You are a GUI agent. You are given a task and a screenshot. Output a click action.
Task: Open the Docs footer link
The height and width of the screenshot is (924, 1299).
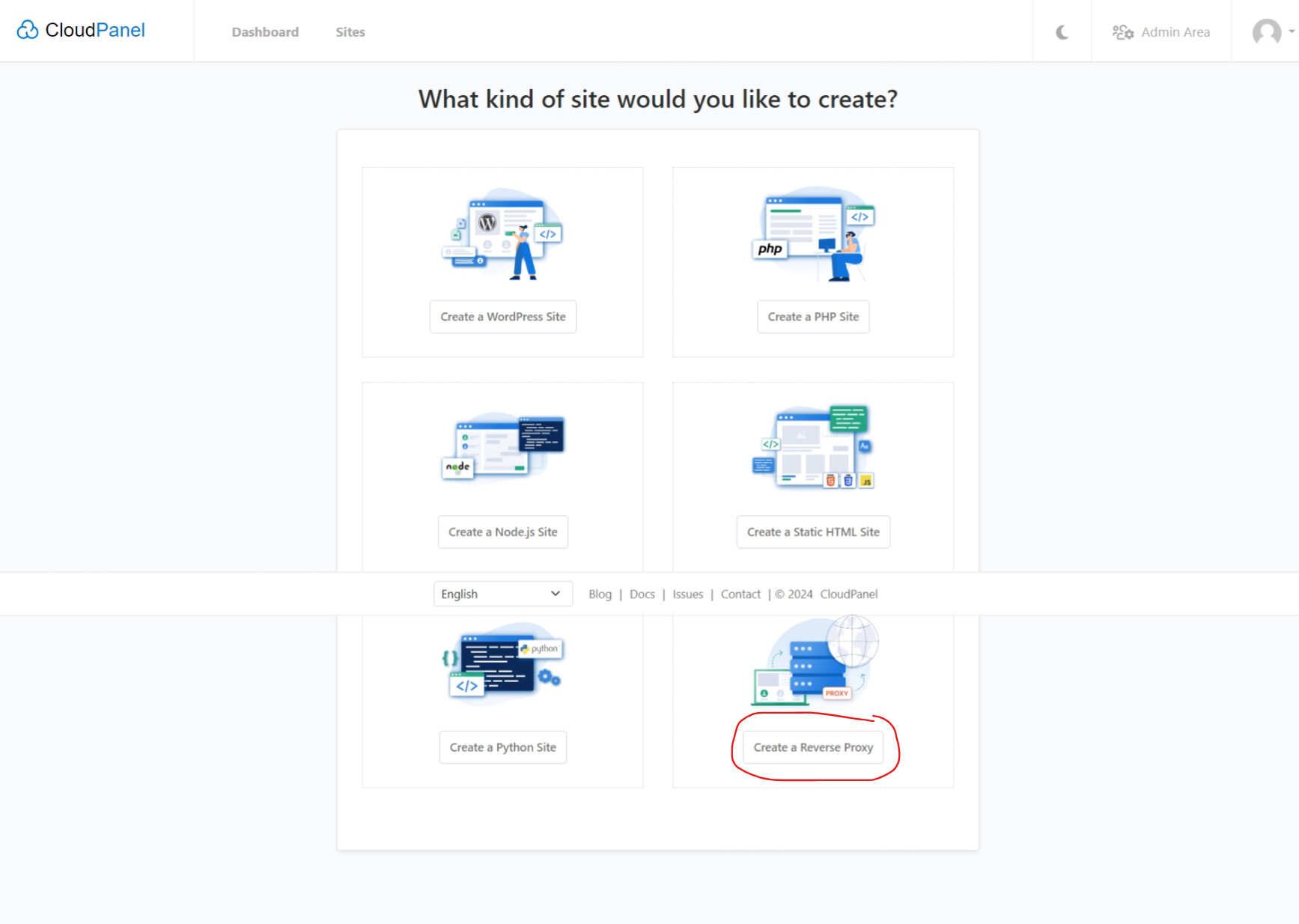642,594
